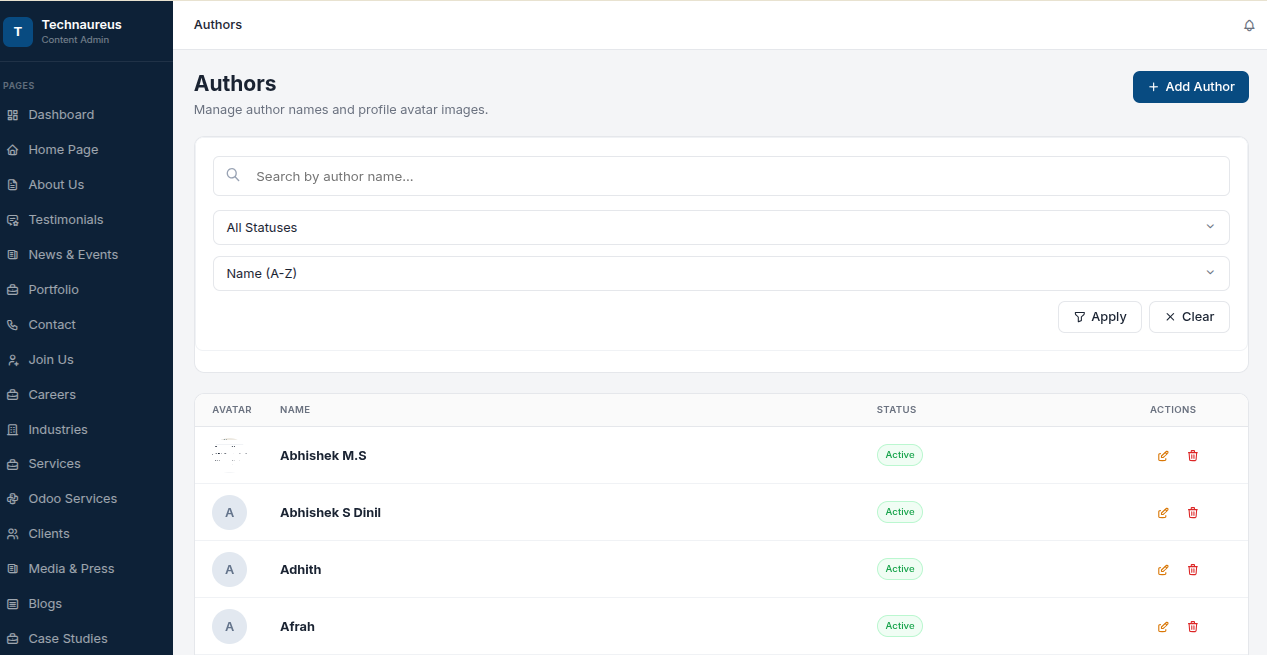The image size is (1267, 655).
Task: Edit author Abhishek M.S
Action: coord(1163,456)
